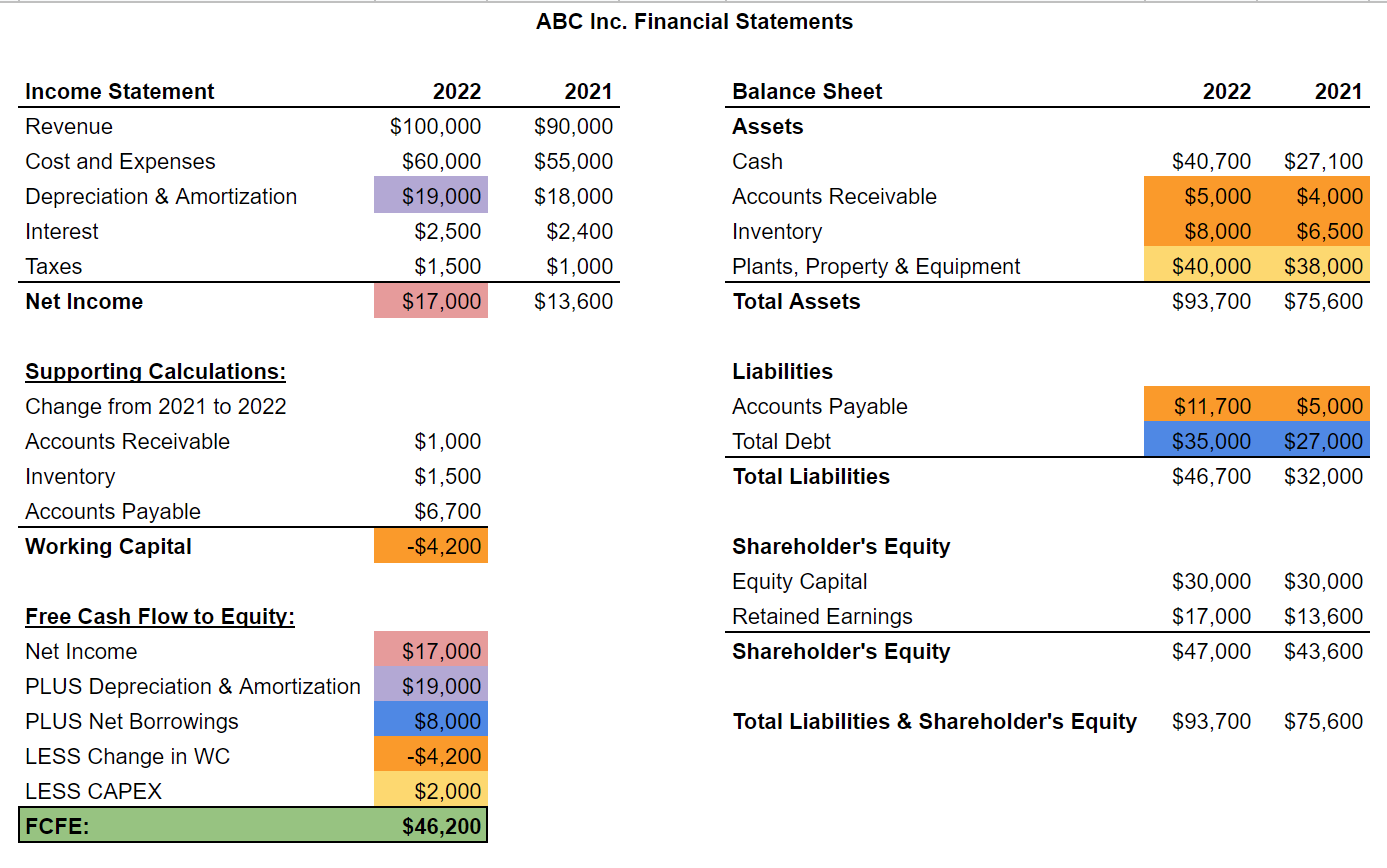The height and width of the screenshot is (868, 1387).
Task: Select the Balance Sheet header cell
Action: [807, 92]
